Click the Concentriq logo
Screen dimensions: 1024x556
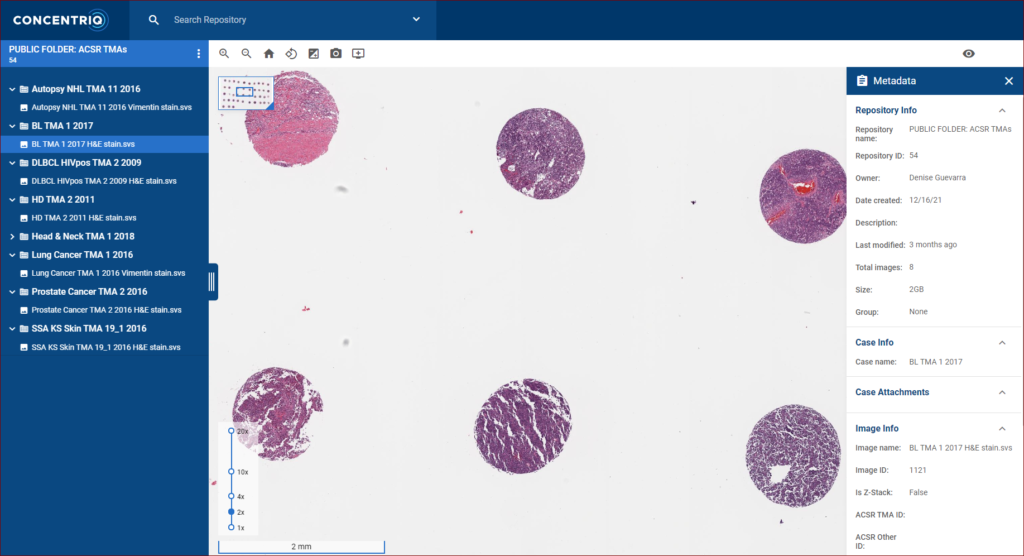coord(60,20)
